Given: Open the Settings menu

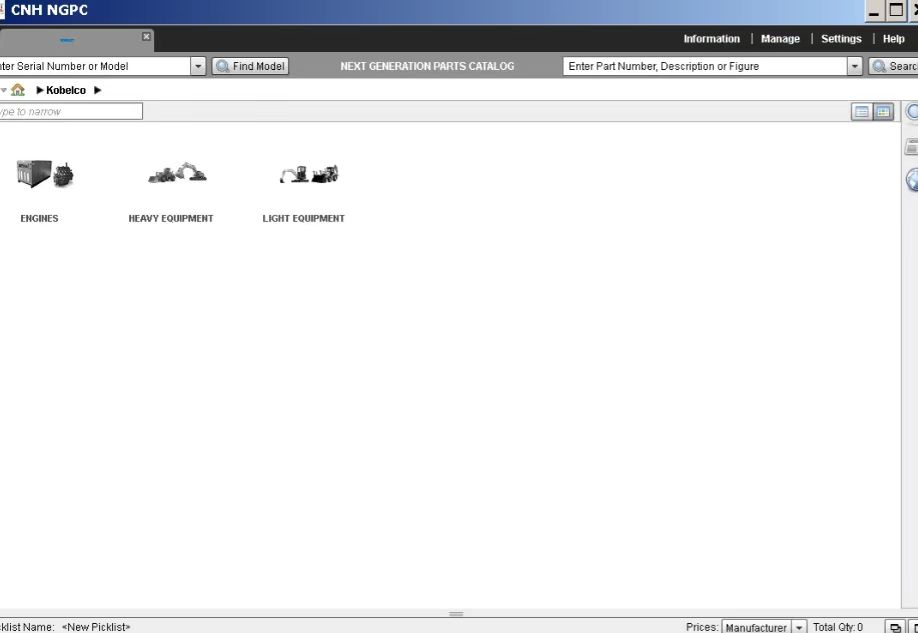Looking at the screenshot, I should click(841, 39).
